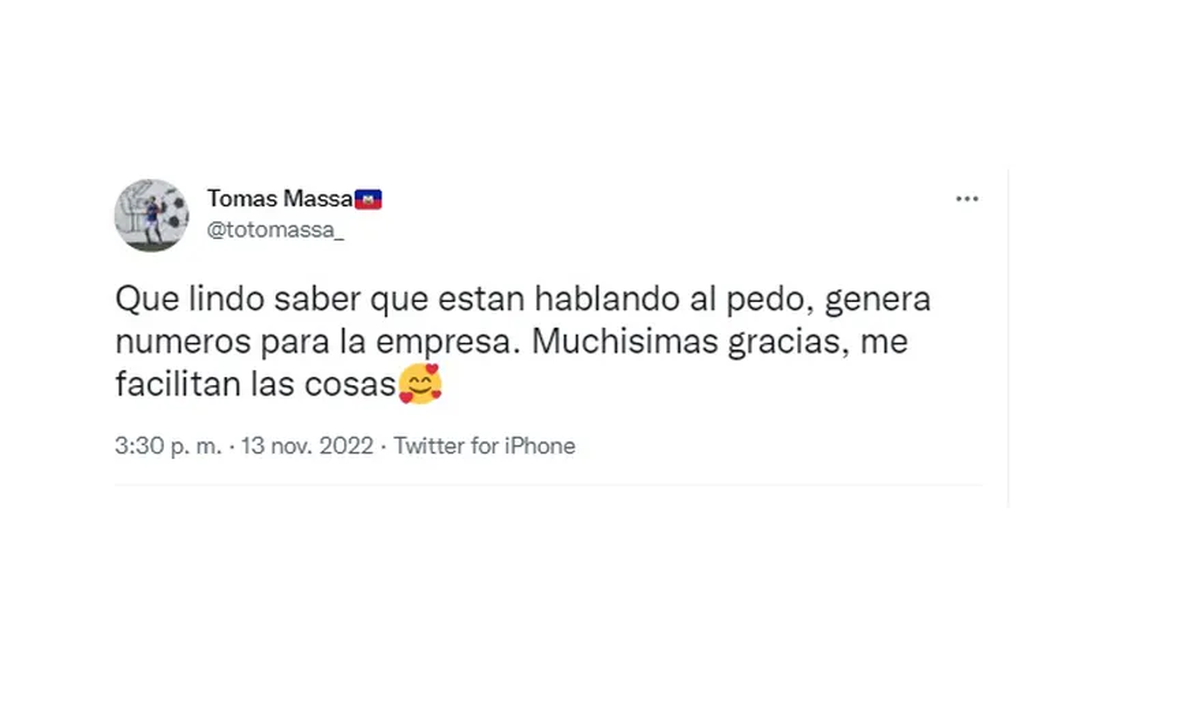Expand the tweet options dropdown
Viewport: 1200px width, 713px height.
[967, 198]
